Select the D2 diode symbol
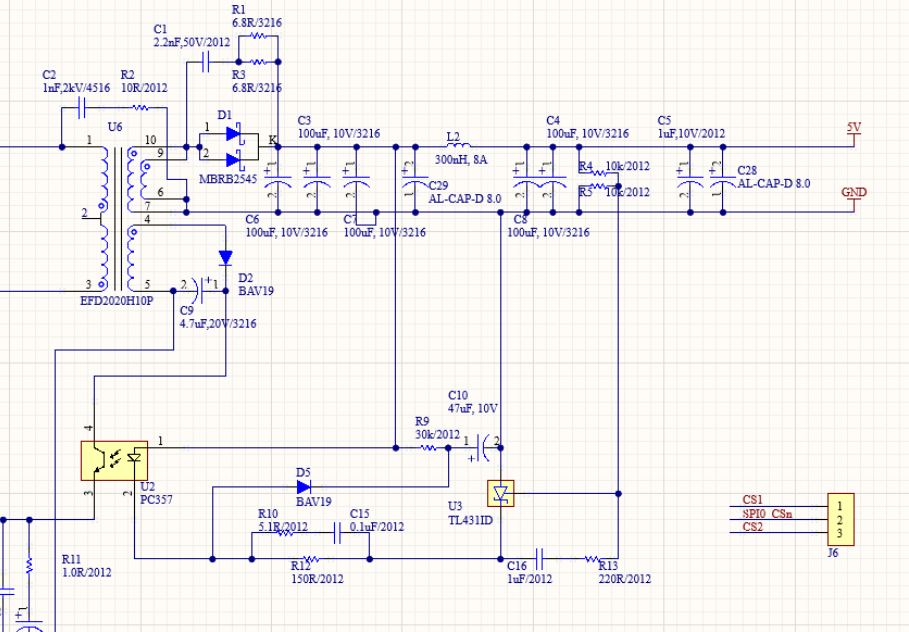Screen dimensions: 909x632 coord(225,258)
